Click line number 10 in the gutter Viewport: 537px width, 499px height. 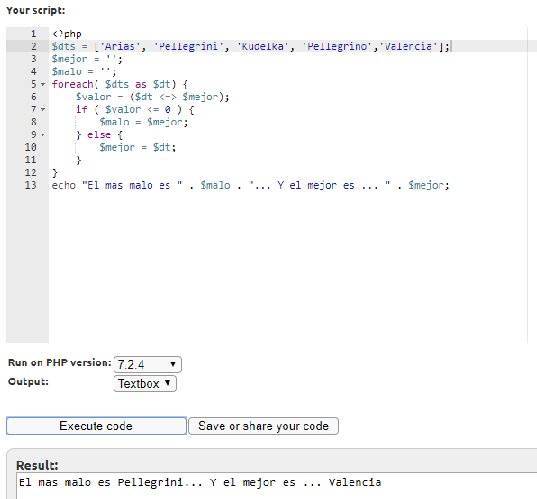coord(30,147)
